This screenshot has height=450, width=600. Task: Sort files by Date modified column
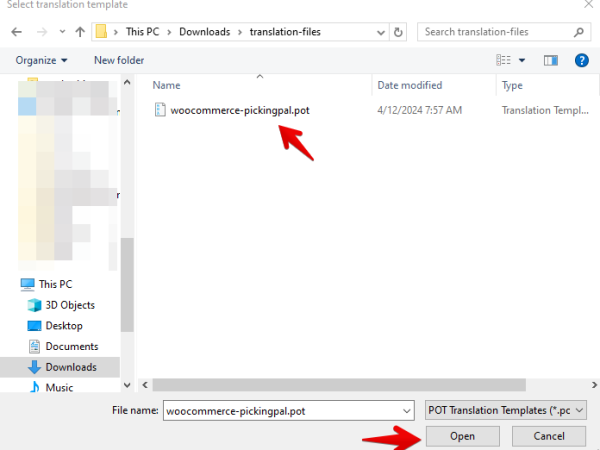pyautogui.click(x=410, y=86)
